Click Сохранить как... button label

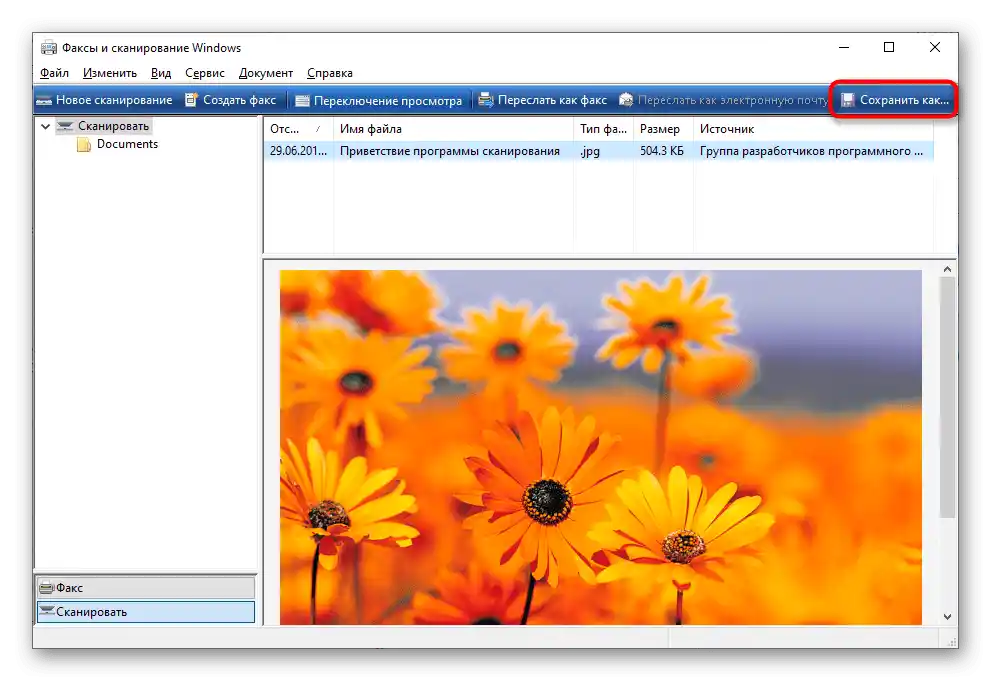click(x=904, y=100)
